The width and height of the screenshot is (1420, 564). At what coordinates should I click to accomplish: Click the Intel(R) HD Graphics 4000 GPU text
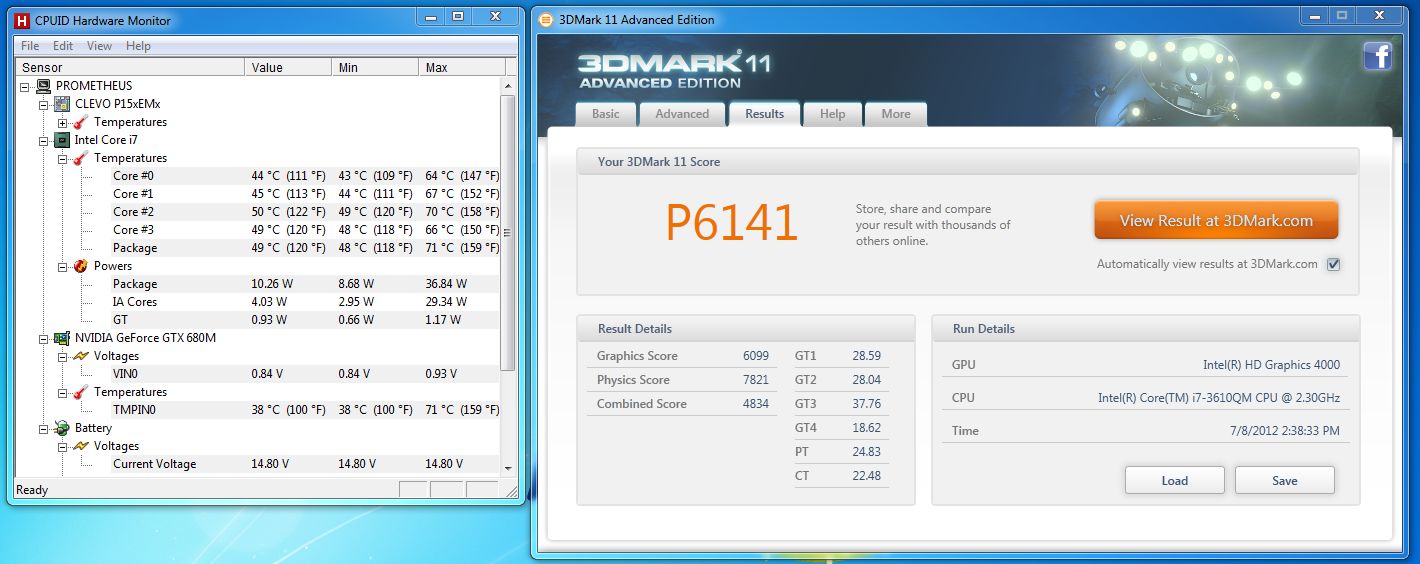click(1271, 365)
